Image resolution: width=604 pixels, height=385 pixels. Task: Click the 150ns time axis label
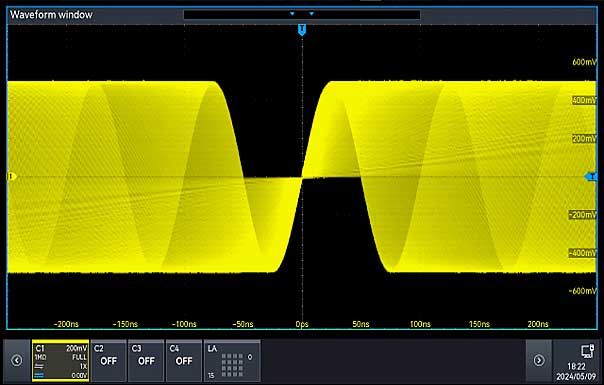coord(479,324)
